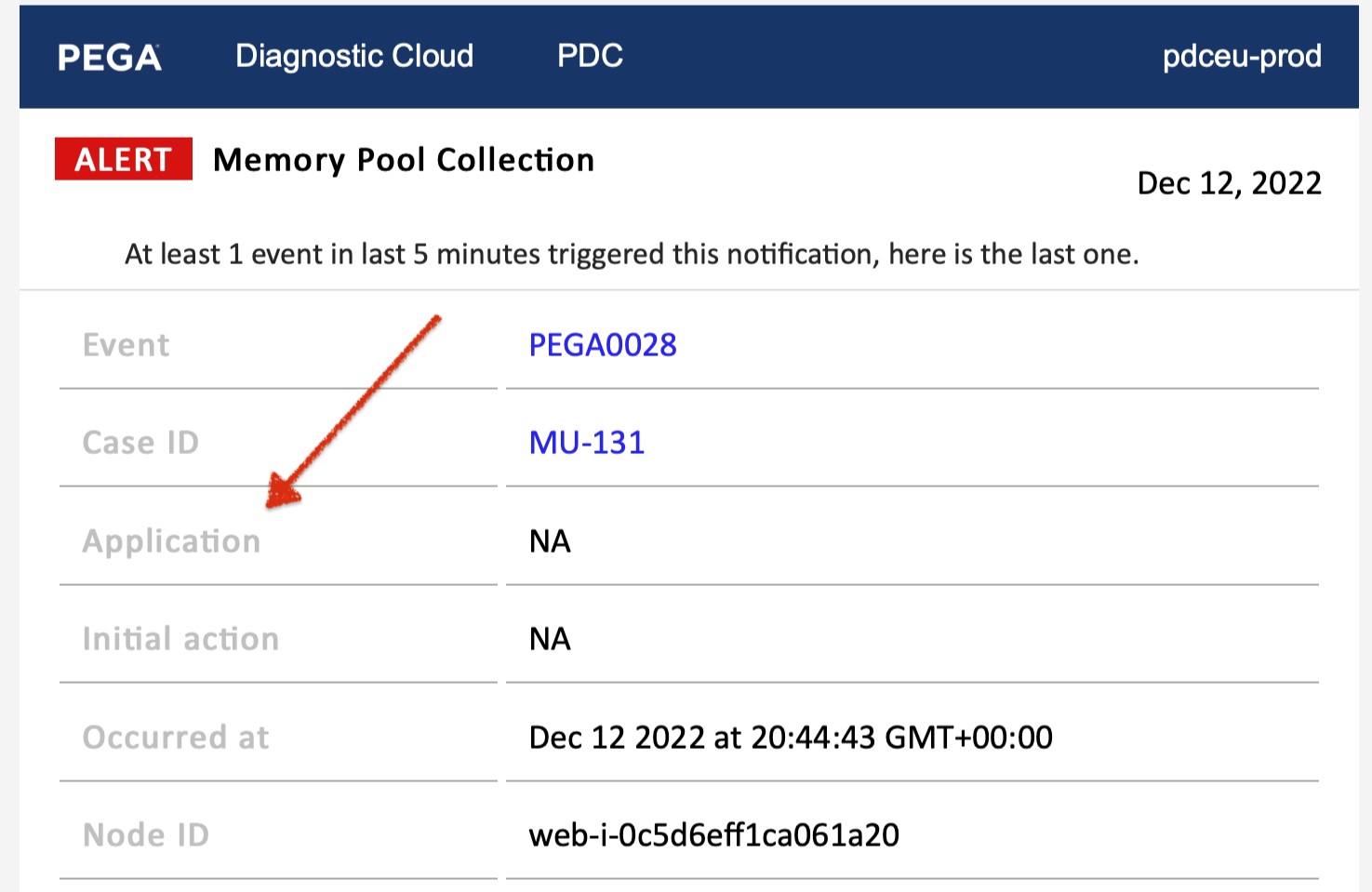Image resolution: width=1372 pixels, height=892 pixels.
Task: Click the Memory Pool Collection title
Action: pos(403,159)
